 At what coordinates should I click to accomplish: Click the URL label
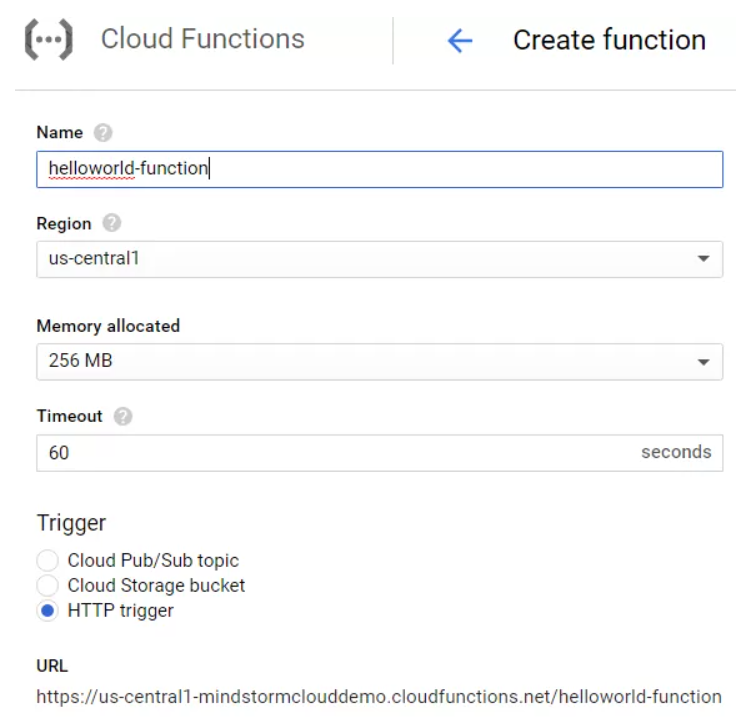pyautogui.click(x=52, y=666)
